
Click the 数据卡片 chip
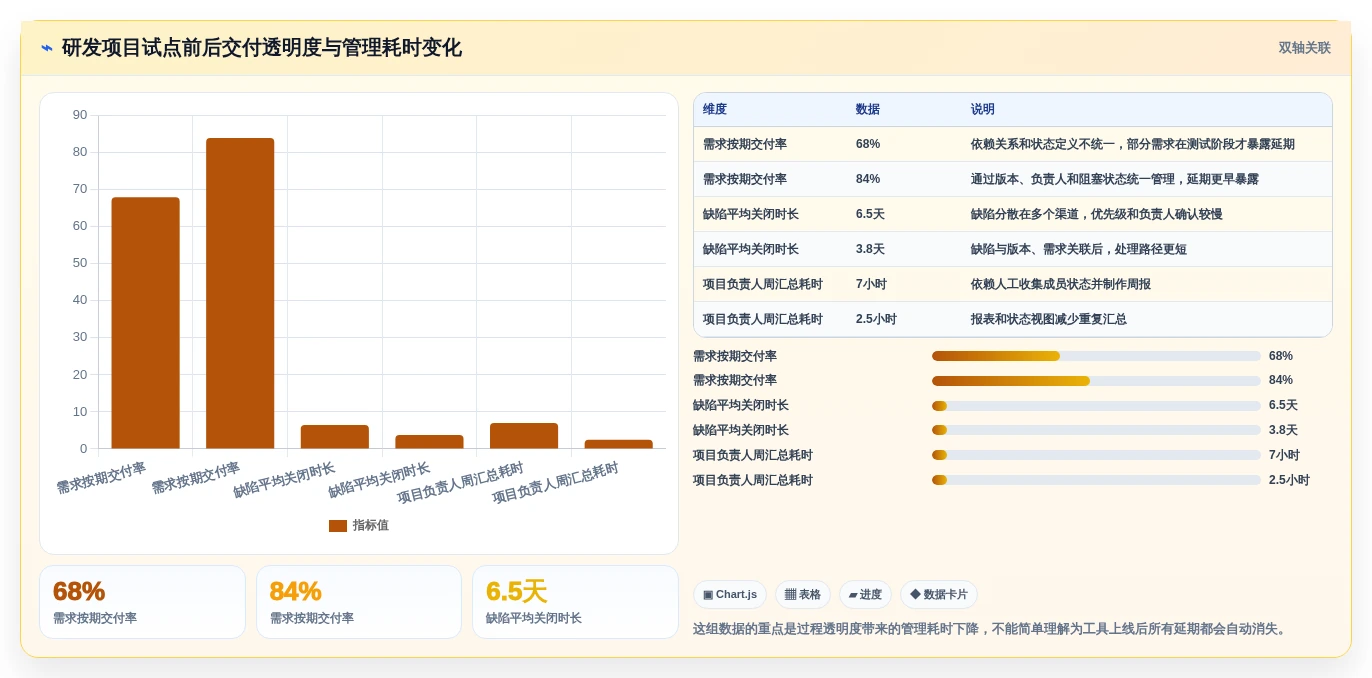[x=939, y=595]
